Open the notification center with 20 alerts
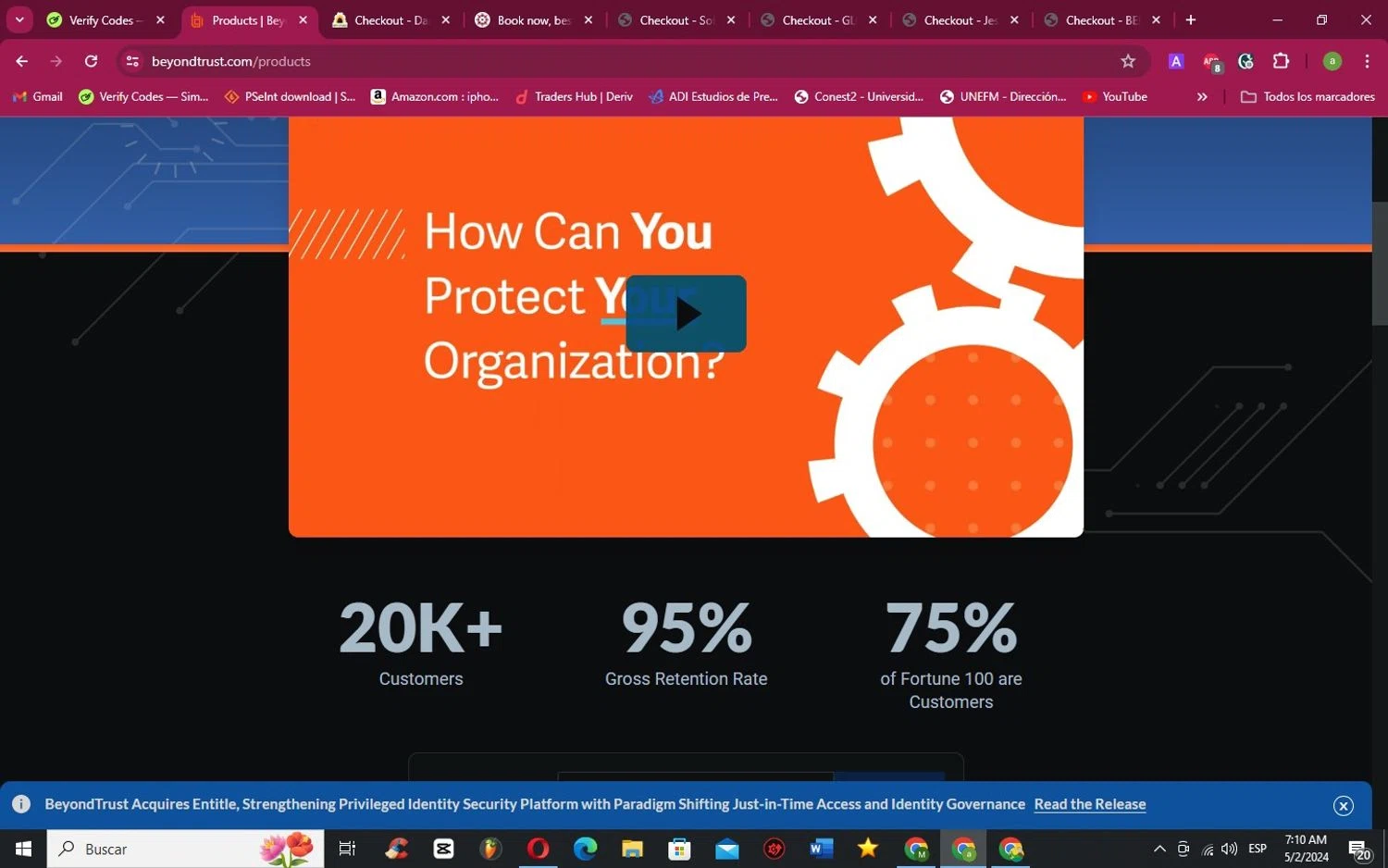Viewport: 1388px width, 868px height. (1358, 849)
